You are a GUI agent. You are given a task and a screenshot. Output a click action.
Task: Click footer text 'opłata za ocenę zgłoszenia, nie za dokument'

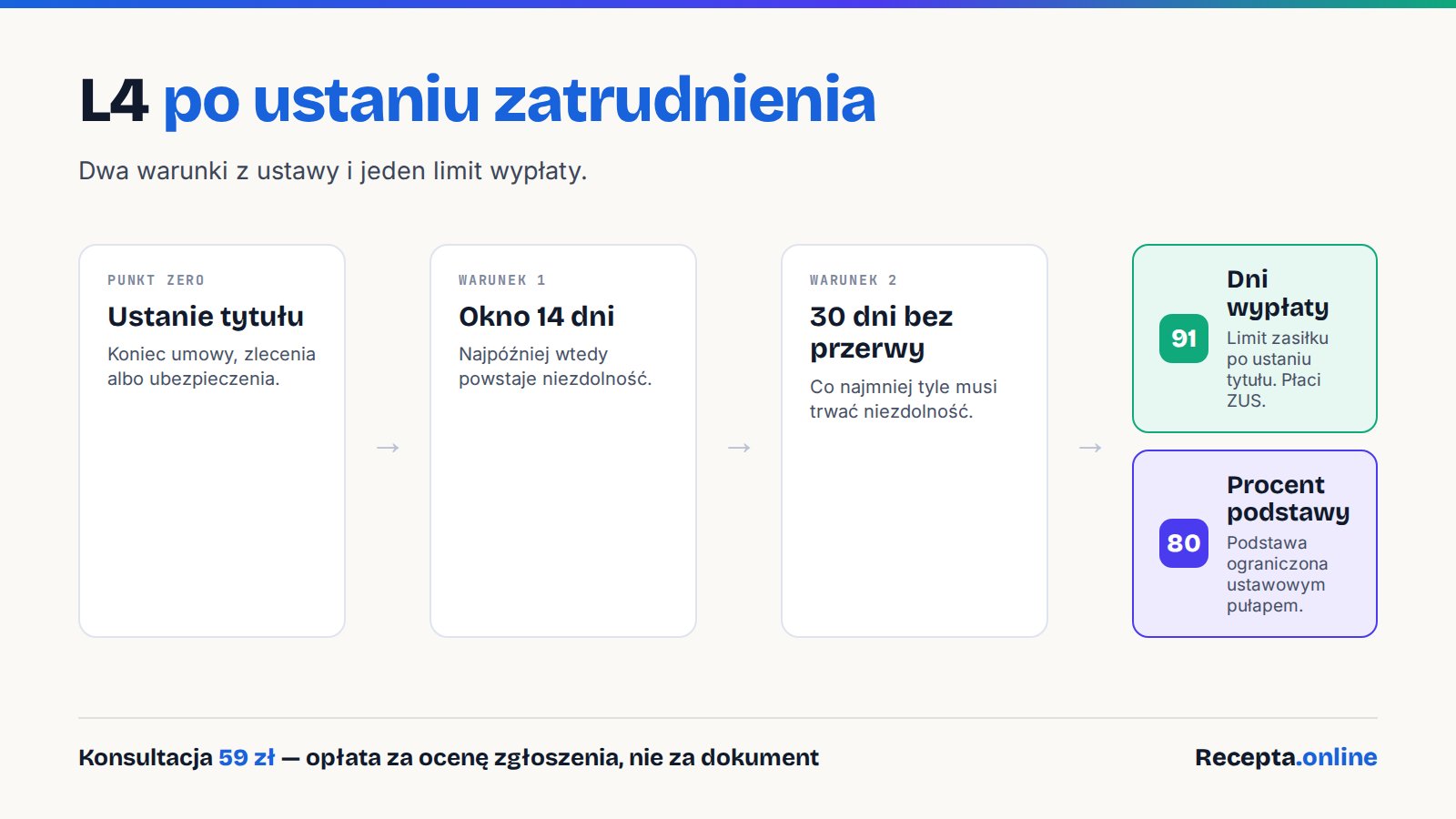click(562, 757)
